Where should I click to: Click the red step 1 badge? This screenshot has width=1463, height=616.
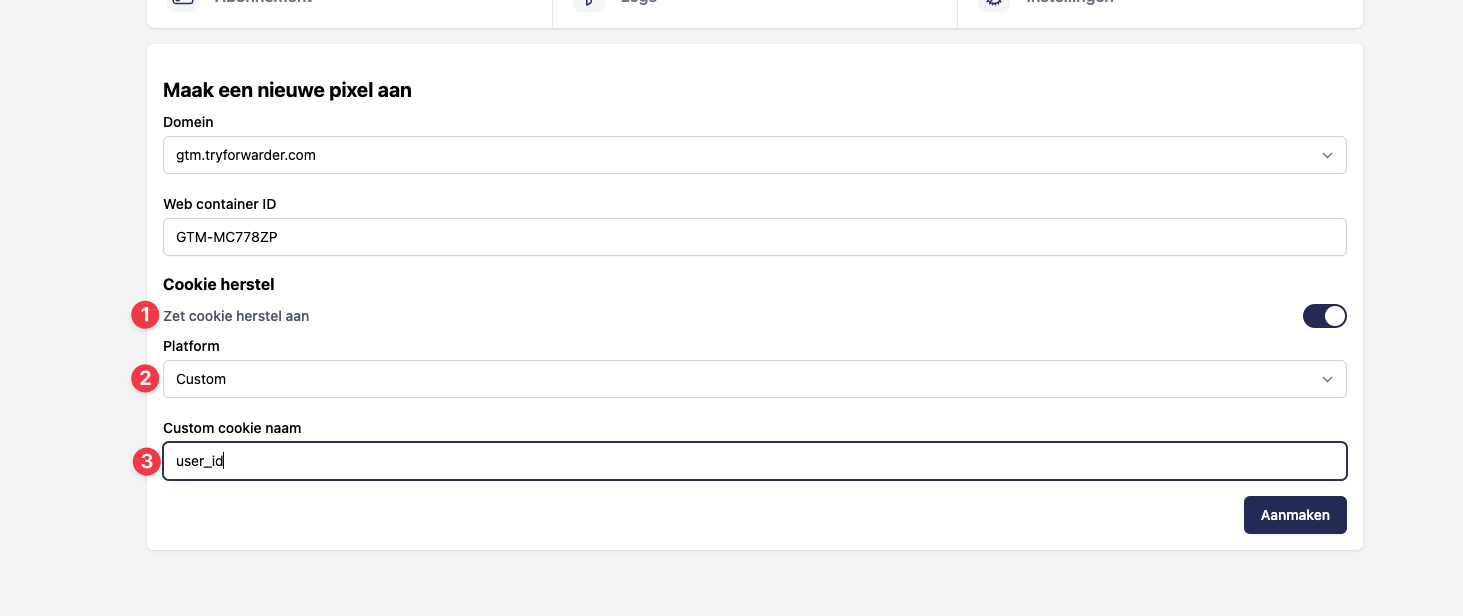click(146, 316)
